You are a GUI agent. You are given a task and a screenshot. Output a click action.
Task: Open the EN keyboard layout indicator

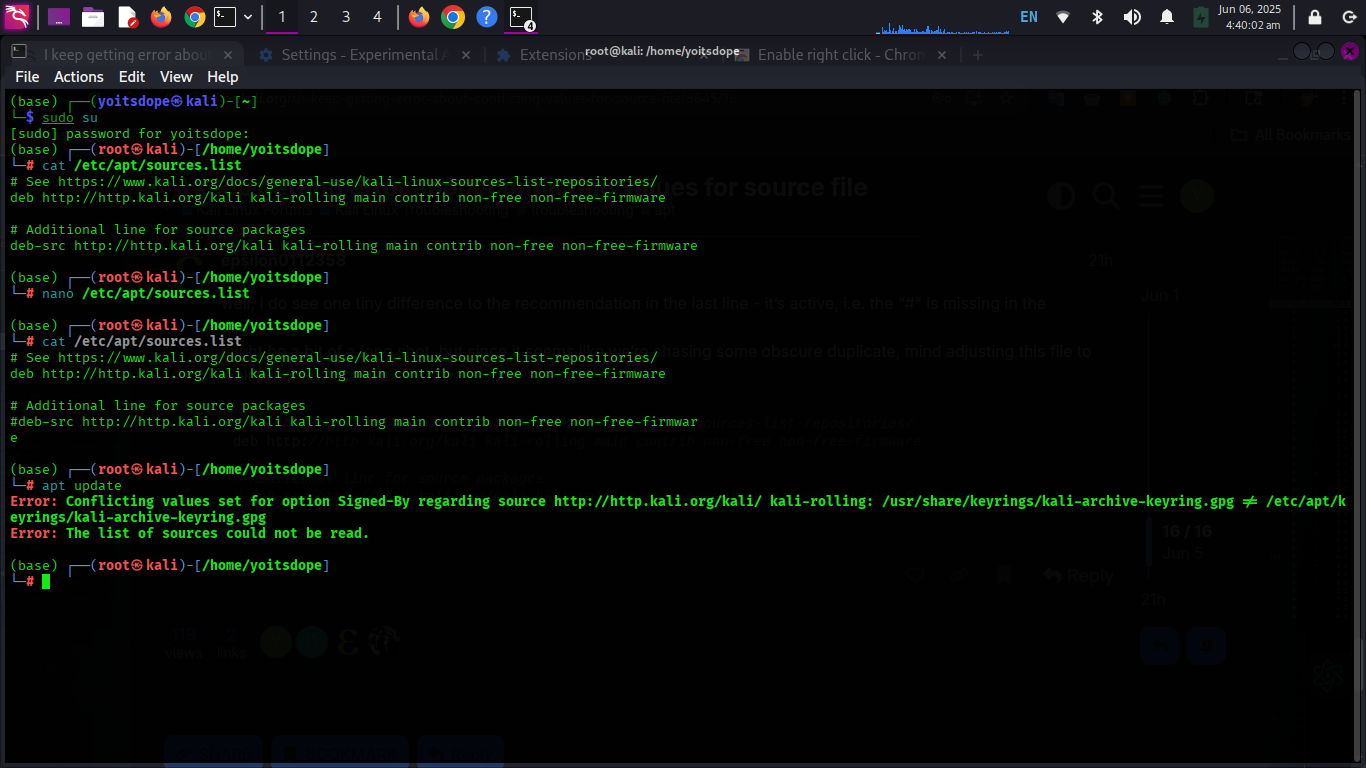point(1029,16)
